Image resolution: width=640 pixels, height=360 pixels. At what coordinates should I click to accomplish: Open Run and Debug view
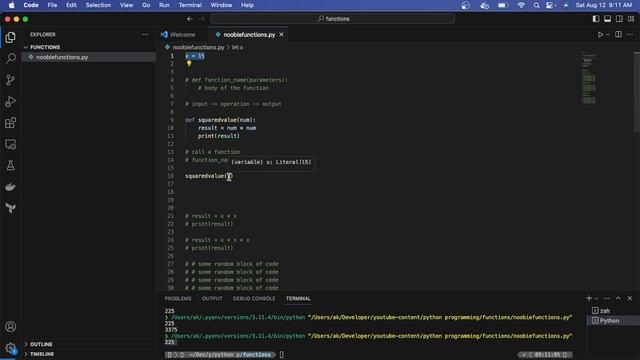11,101
